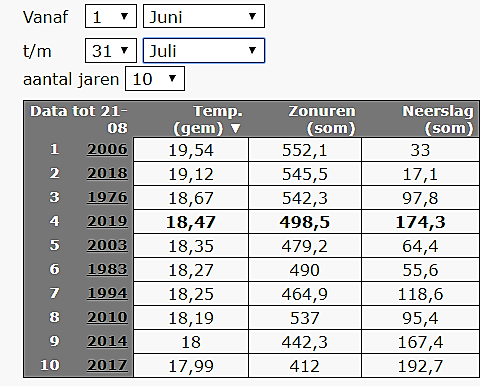
Task: Open the t/m day dropdown showing 31
Action: pos(111,51)
